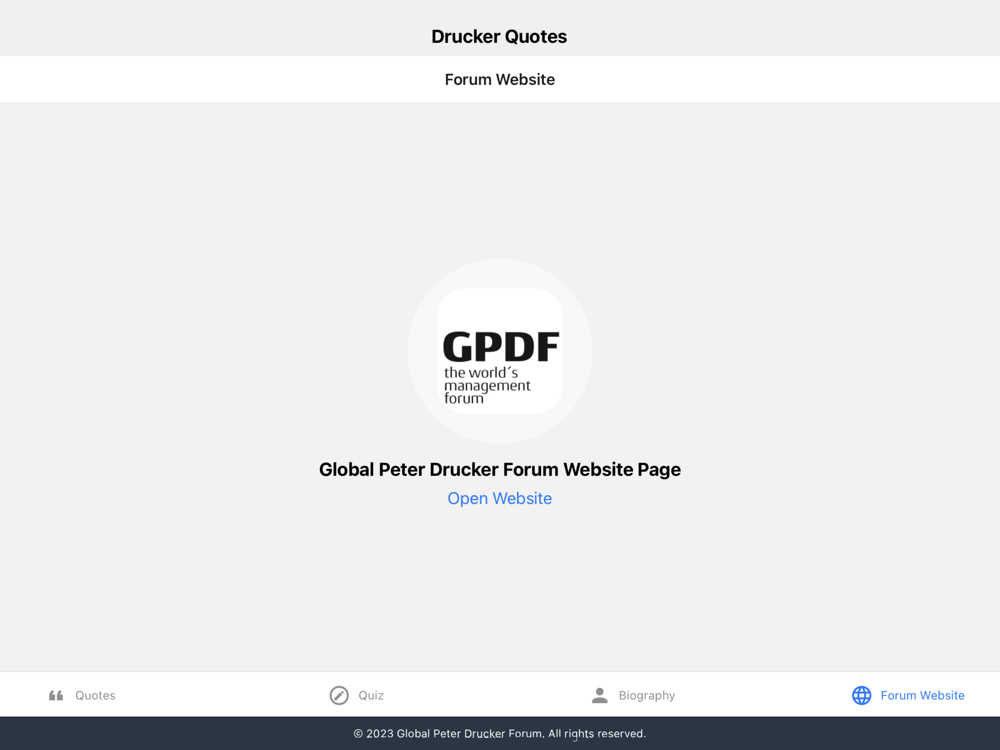Viewport: 1000px width, 750px height.
Task: Click 'Global Peter Drucker Forum Website Page' heading
Action: pyautogui.click(x=500, y=469)
